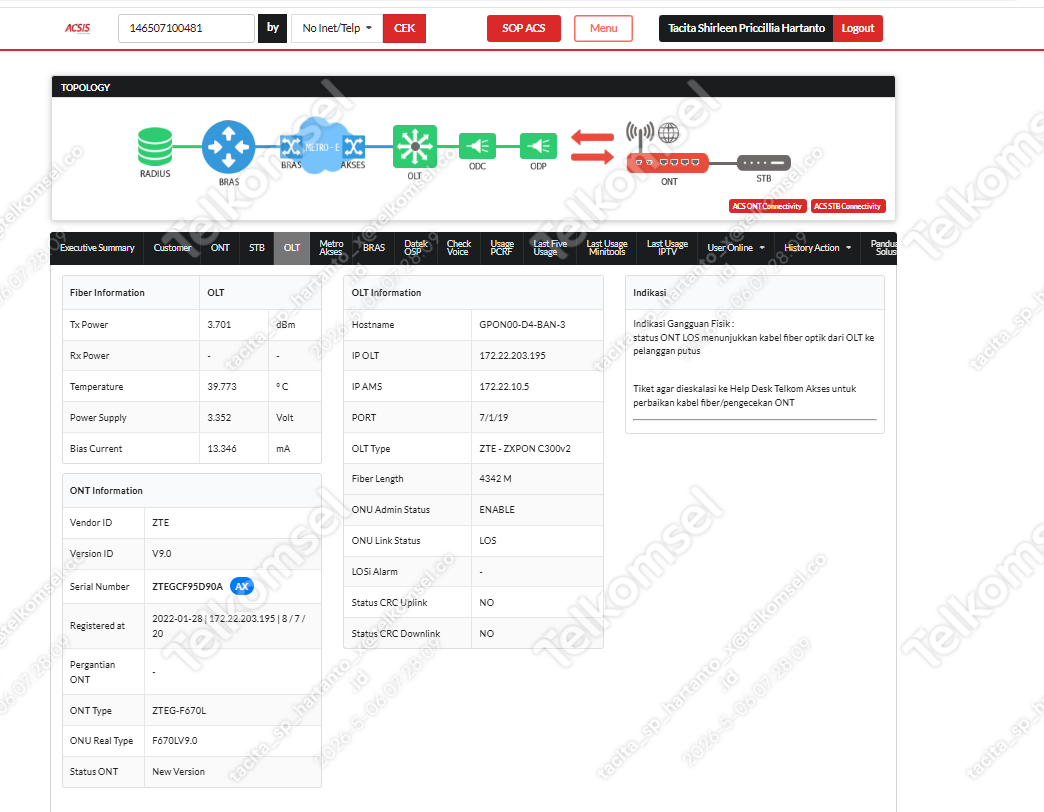Open the Last Usage IPTV tab
Viewport: 1044px width, 812px height.
[667, 248]
